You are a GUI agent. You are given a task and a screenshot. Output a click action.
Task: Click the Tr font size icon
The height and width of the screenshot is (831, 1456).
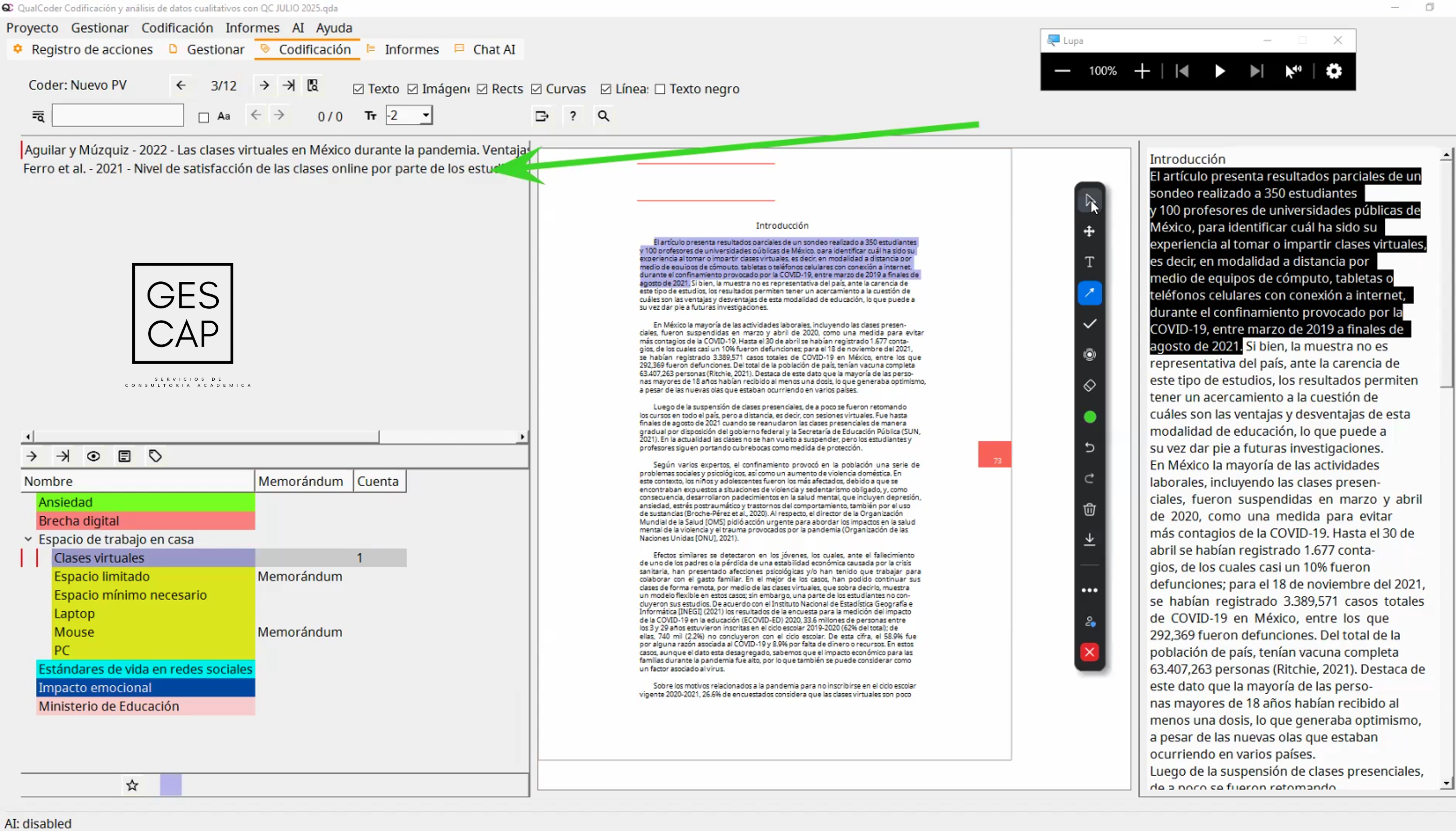[x=371, y=116]
